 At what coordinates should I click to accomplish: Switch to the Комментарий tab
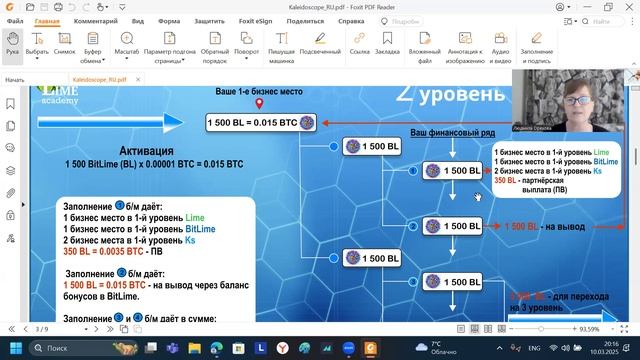click(96, 21)
